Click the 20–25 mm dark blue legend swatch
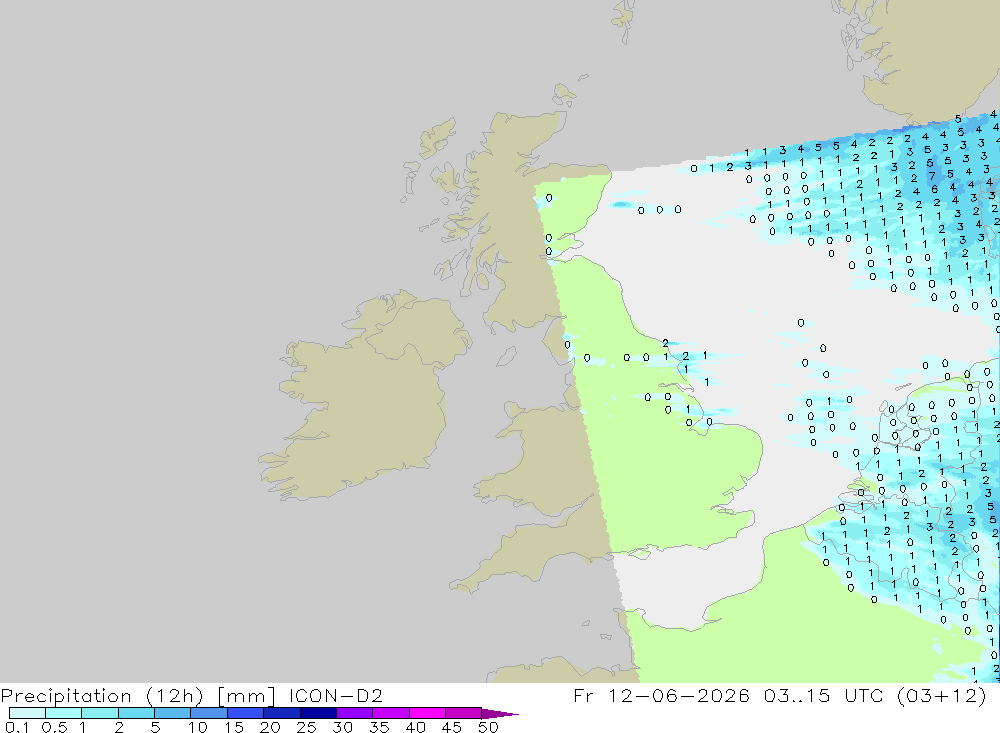Viewport: 1000px width, 733px height. (x=282, y=713)
